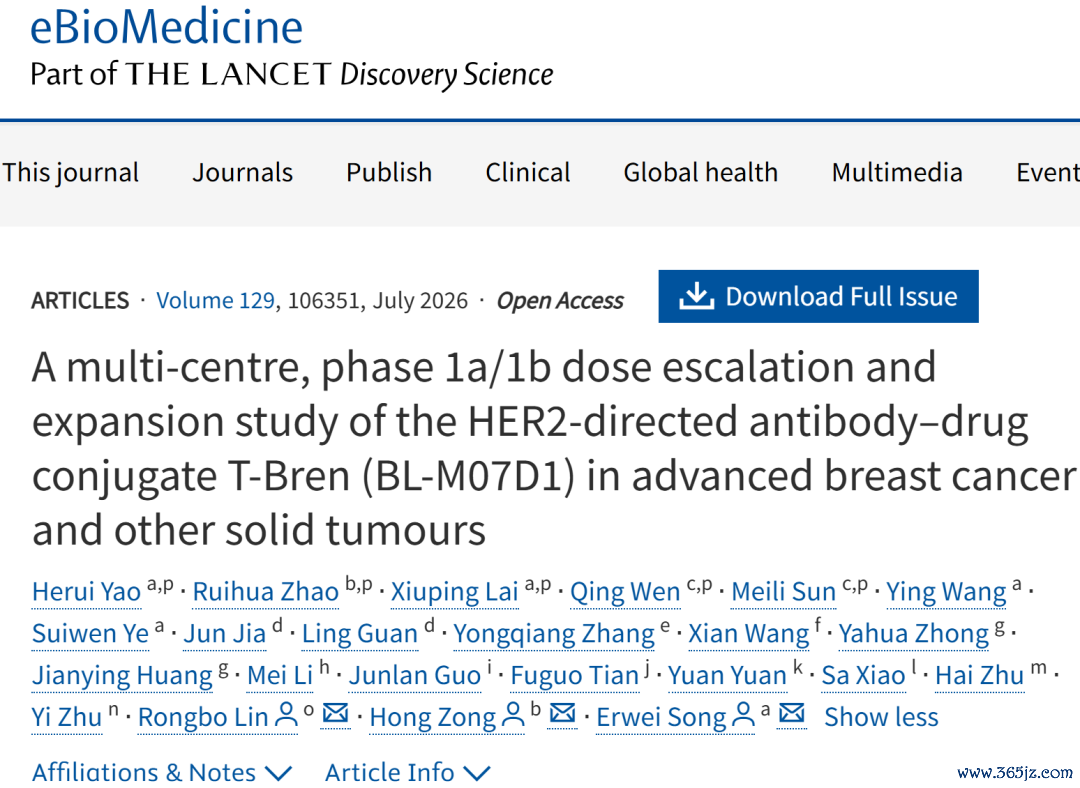Screen dimensions: 1080x788
Task: Click the envelope icon next to Hong Zong
Action: click(x=563, y=713)
